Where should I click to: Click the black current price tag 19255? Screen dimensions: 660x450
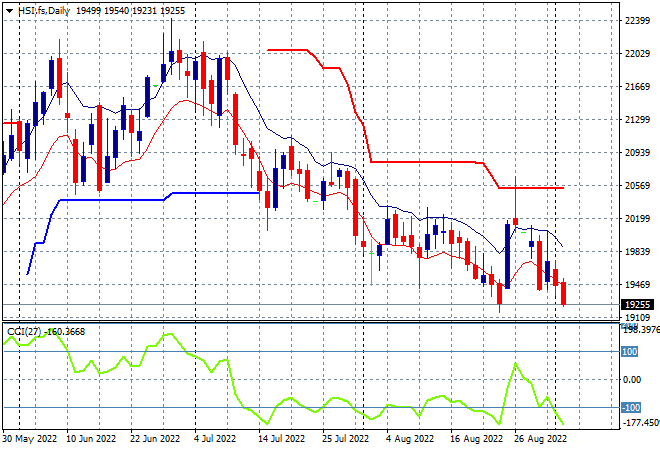pyautogui.click(x=637, y=304)
